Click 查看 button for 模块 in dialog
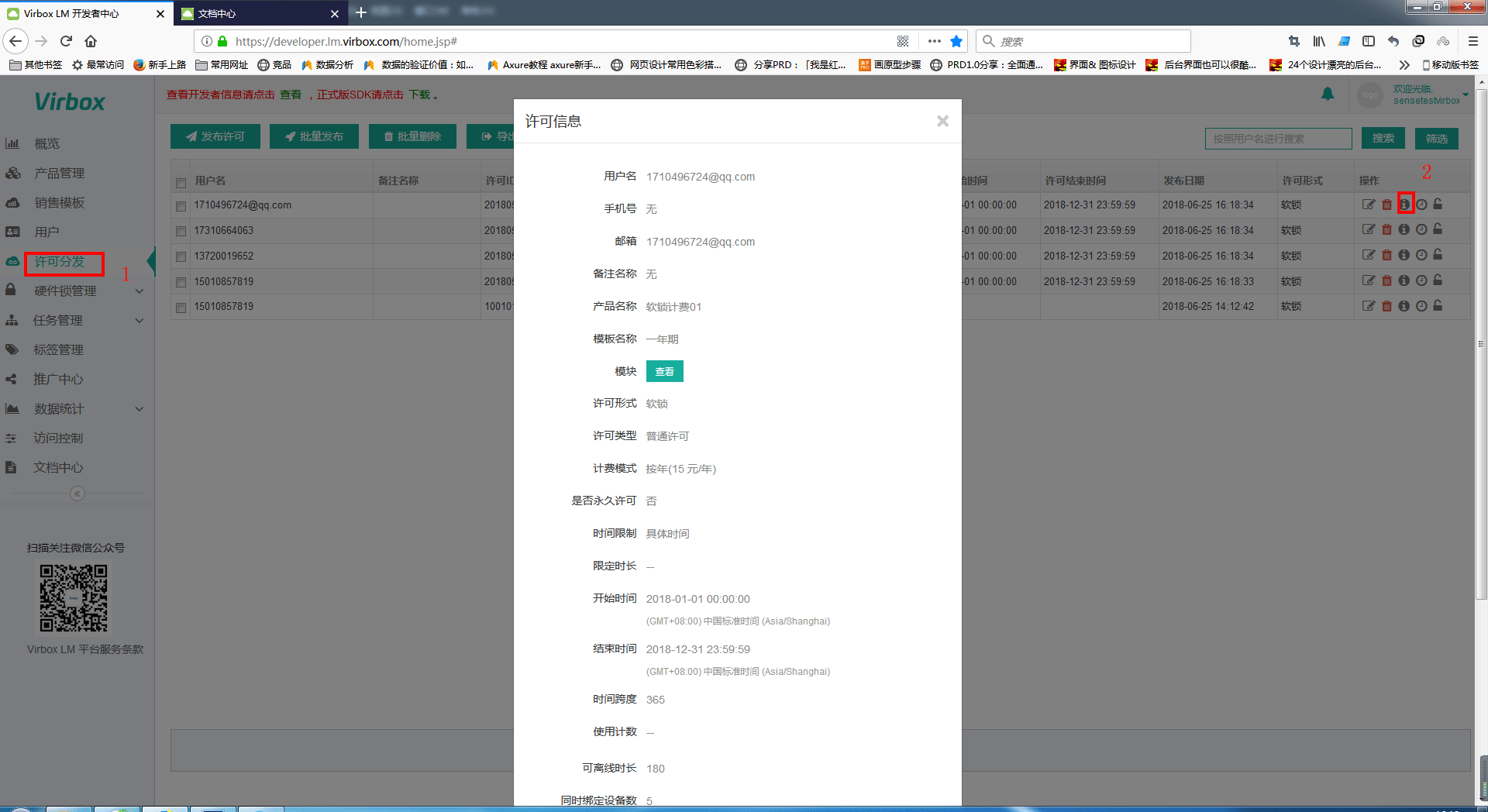1488x812 pixels. click(664, 371)
